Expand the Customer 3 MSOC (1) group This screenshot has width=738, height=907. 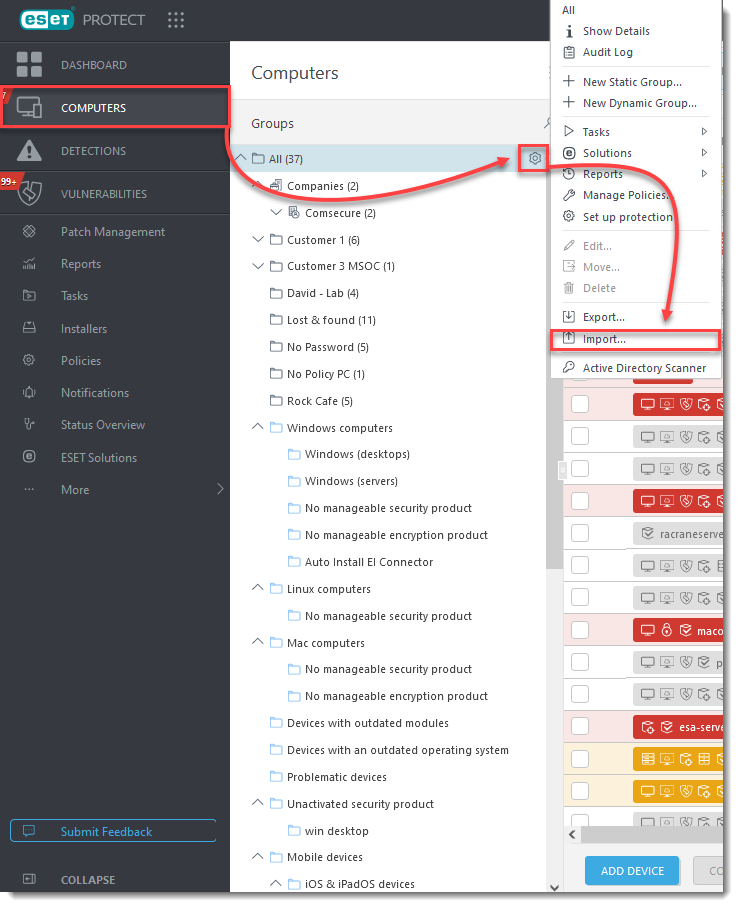click(258, 266)
